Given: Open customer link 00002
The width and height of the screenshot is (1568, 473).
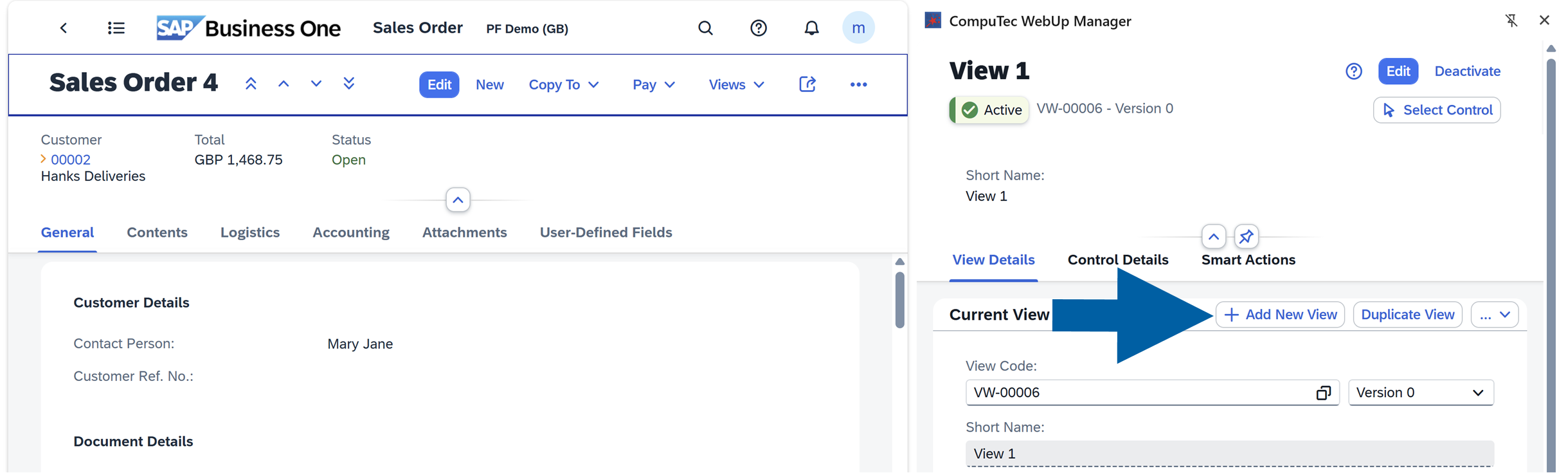Looking at the screenshot, I should coord(71,160).
